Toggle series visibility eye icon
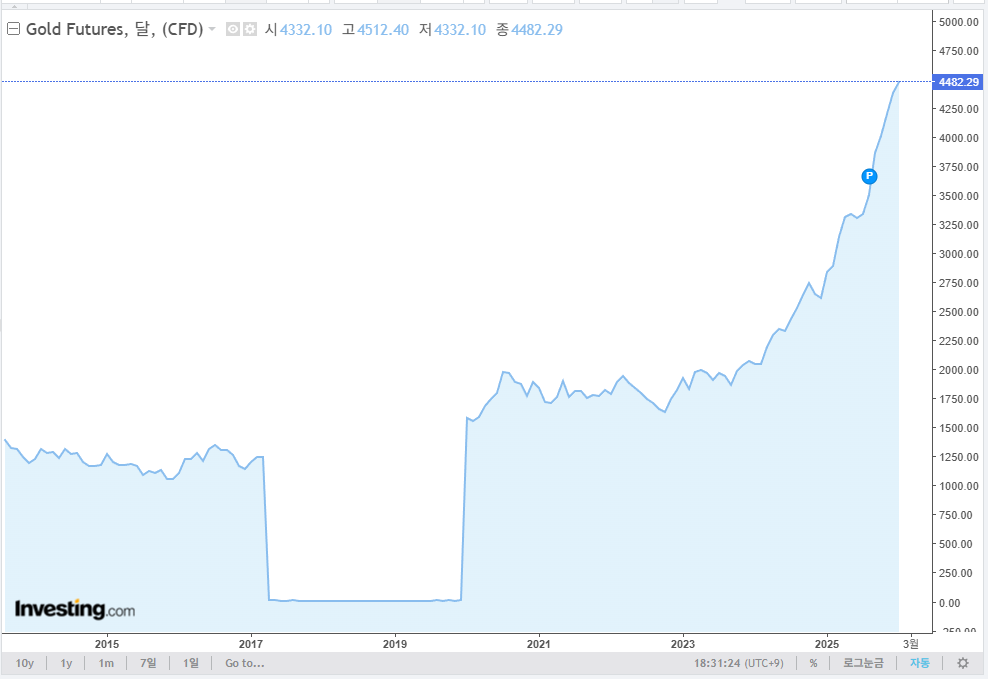The width and height of the screenshot is (988, 679). [232, 30]
